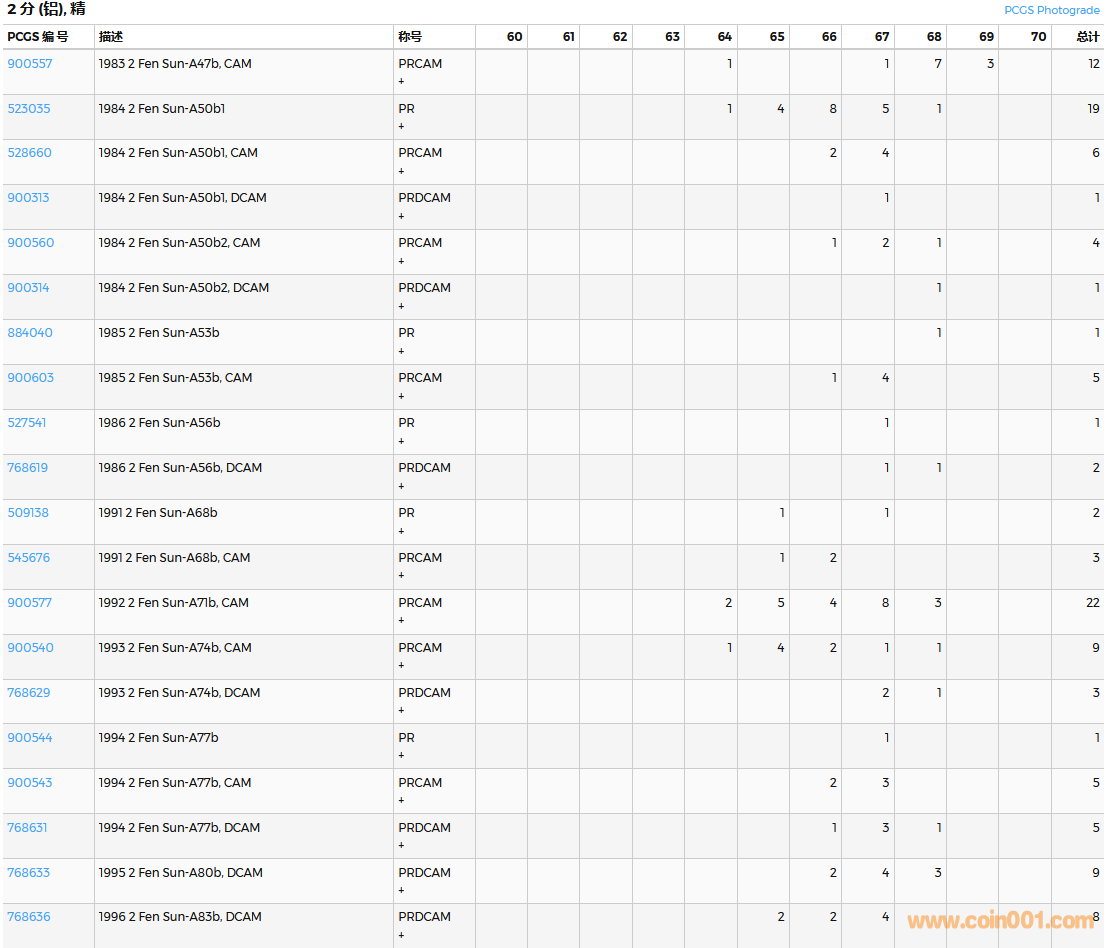Click the grade 70 column header
The height and width of the screenshot is (948, 1107).
tap(1038, 37)
